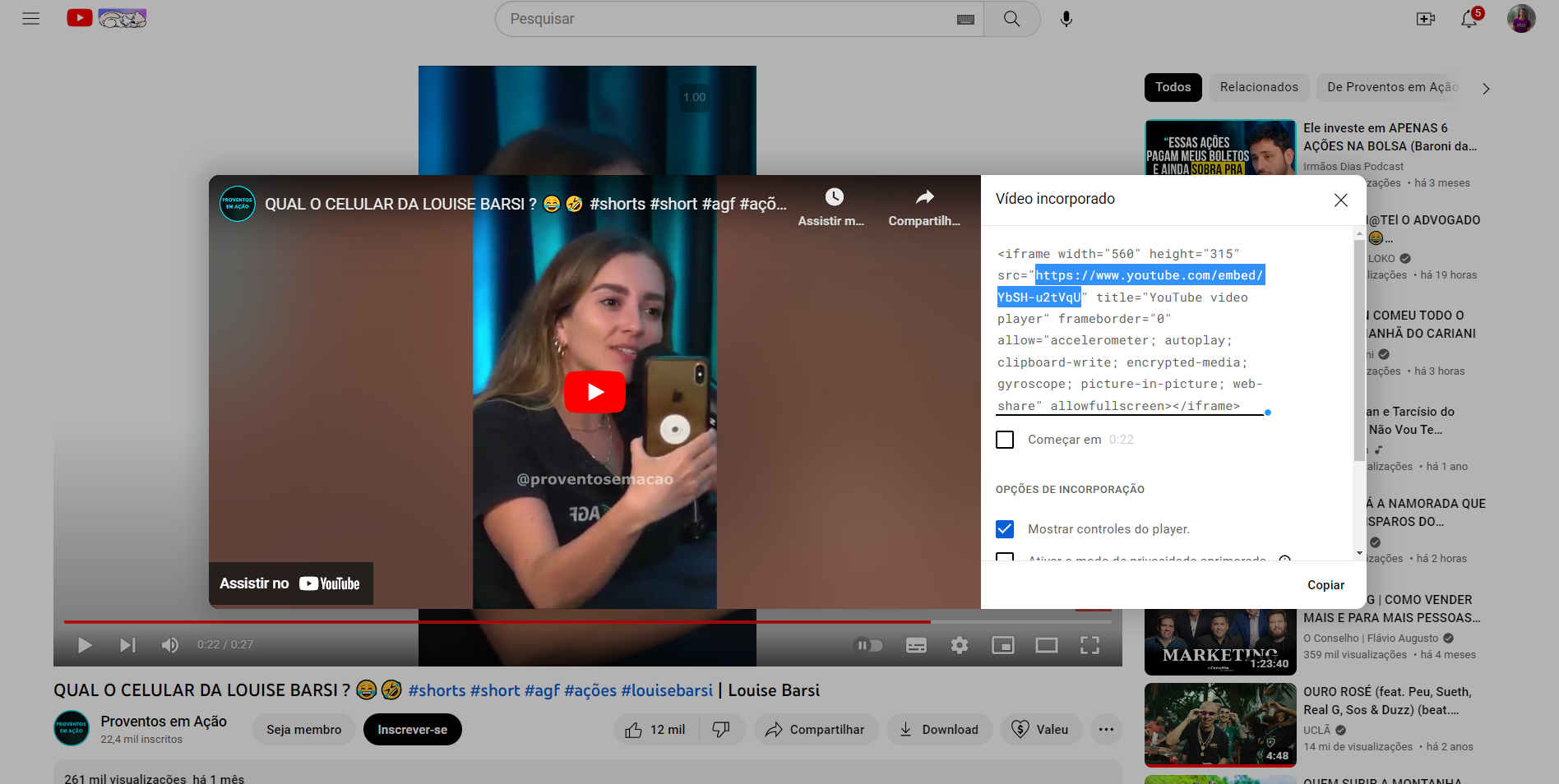Enable the enhanced privacy mode checkbox

(x=1005, y=557)
